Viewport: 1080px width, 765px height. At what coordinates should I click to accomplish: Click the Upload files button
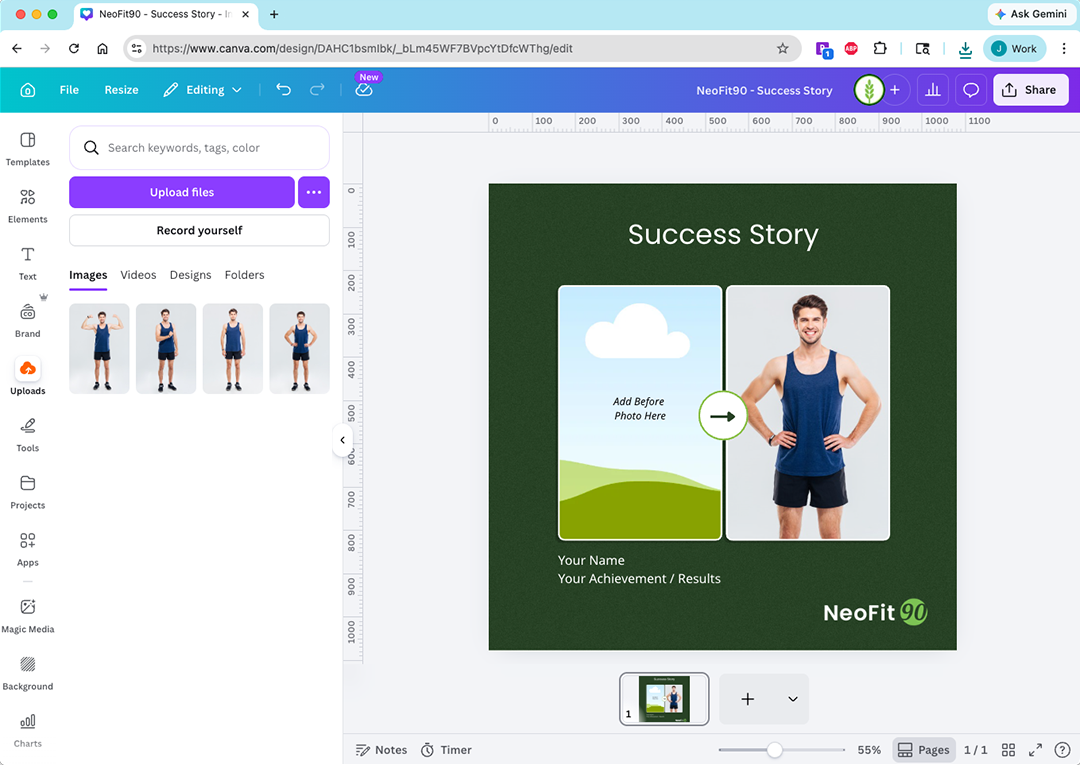182,192
